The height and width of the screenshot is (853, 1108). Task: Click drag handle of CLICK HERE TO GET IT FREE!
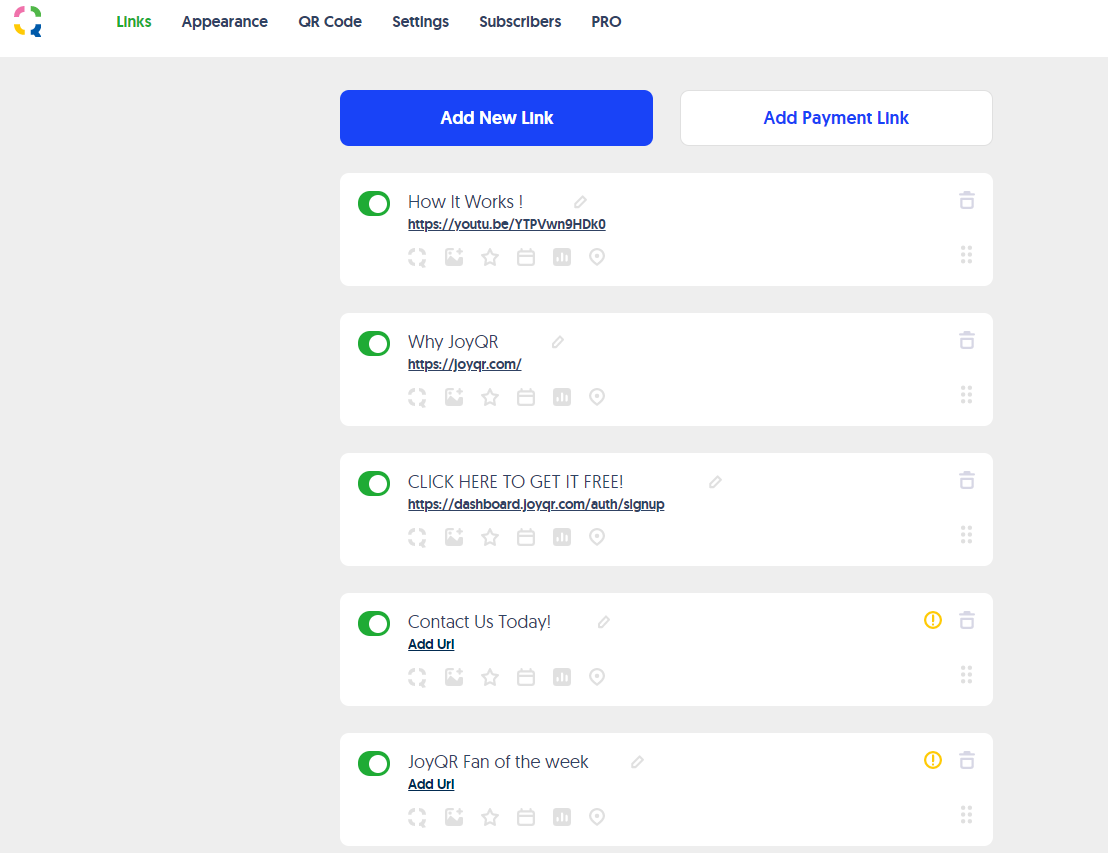pyautogui.click(x=967, y=534)
